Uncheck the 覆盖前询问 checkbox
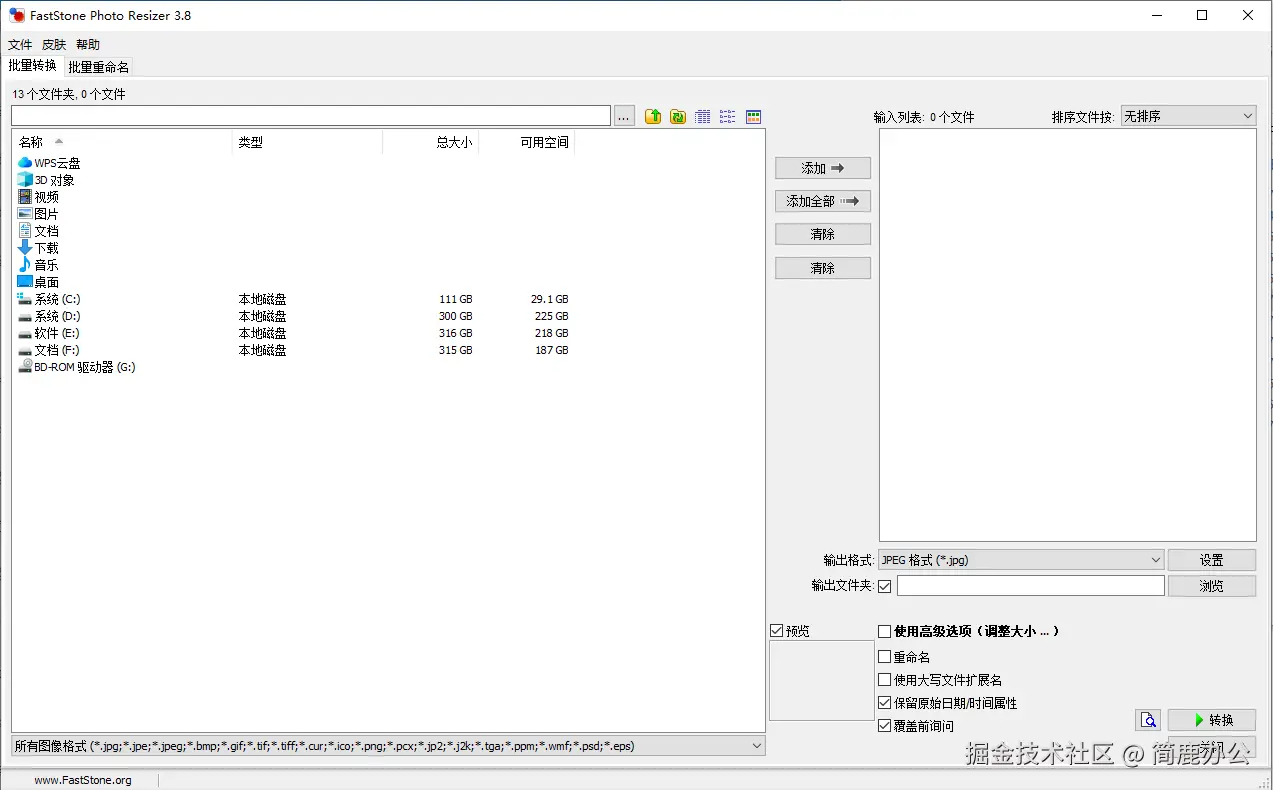1273x790 pixels. [885, 726]
